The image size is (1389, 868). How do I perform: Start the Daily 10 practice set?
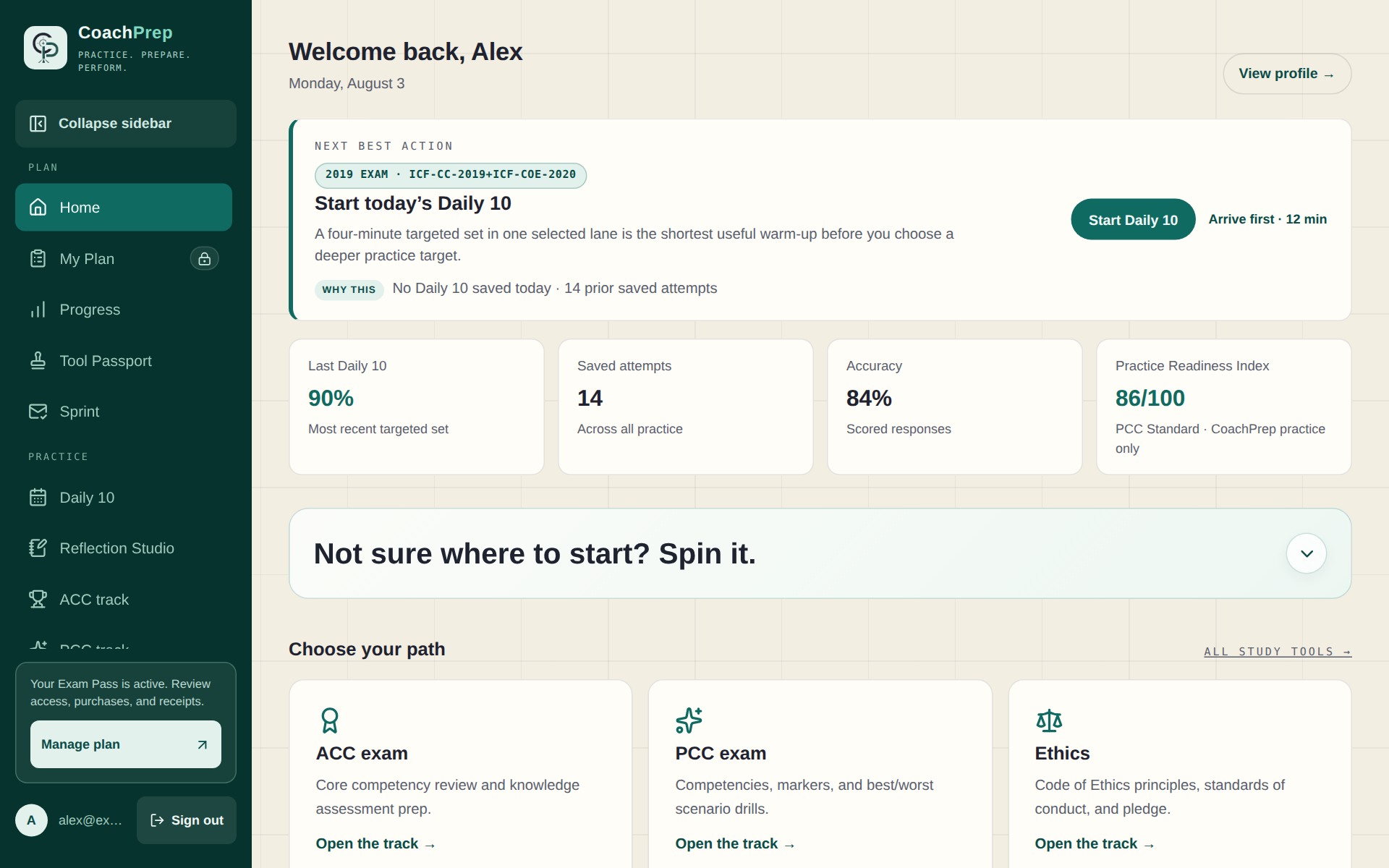coord(1133,219)
